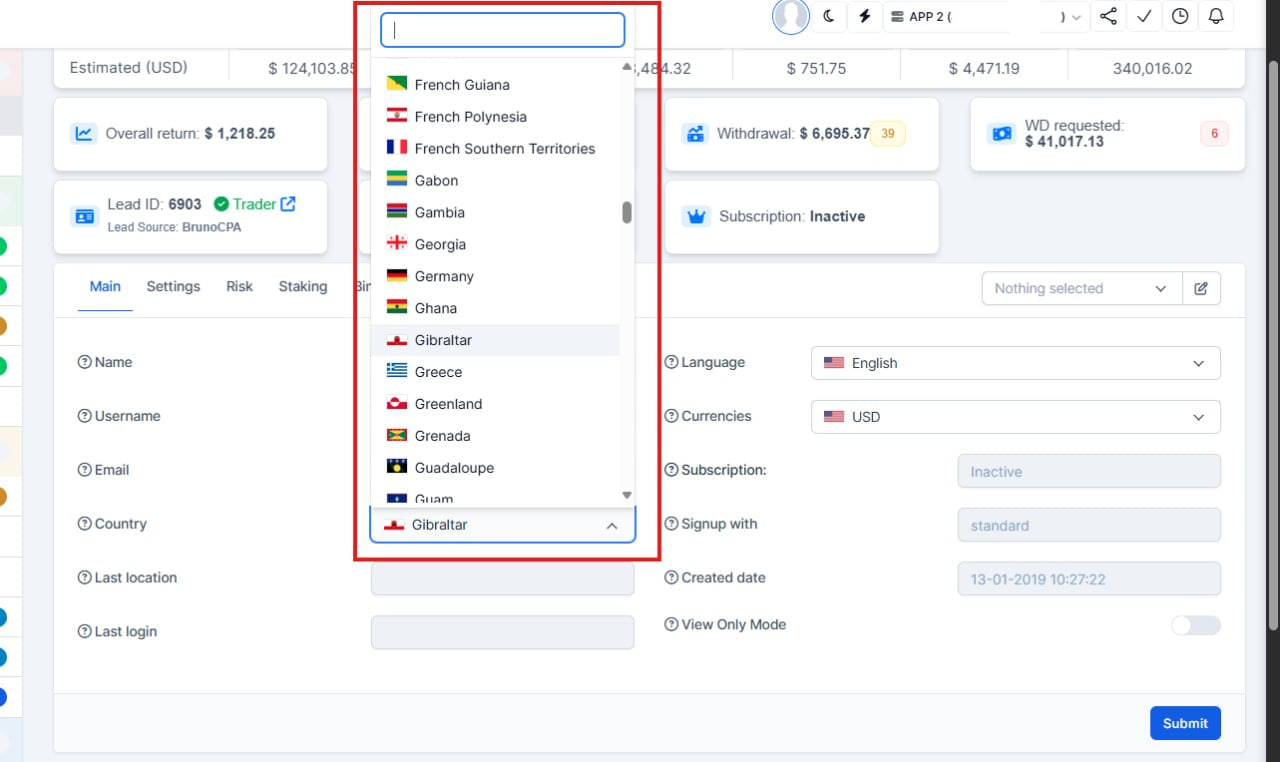The image size is (1280, 762).
Task: Choose Germany in the country list
Action: click(495, 277)
